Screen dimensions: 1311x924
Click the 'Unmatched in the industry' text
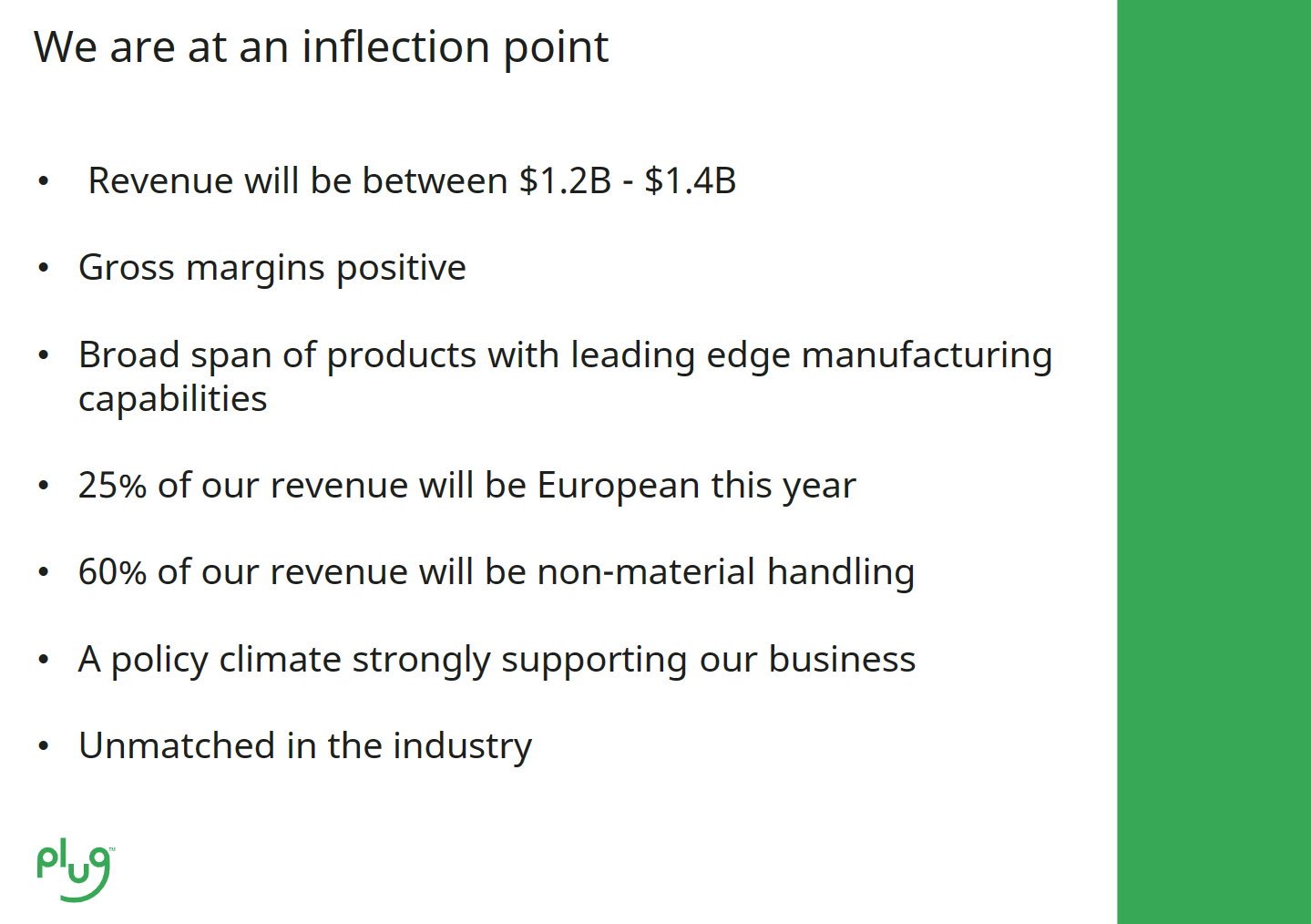point(305,746)
